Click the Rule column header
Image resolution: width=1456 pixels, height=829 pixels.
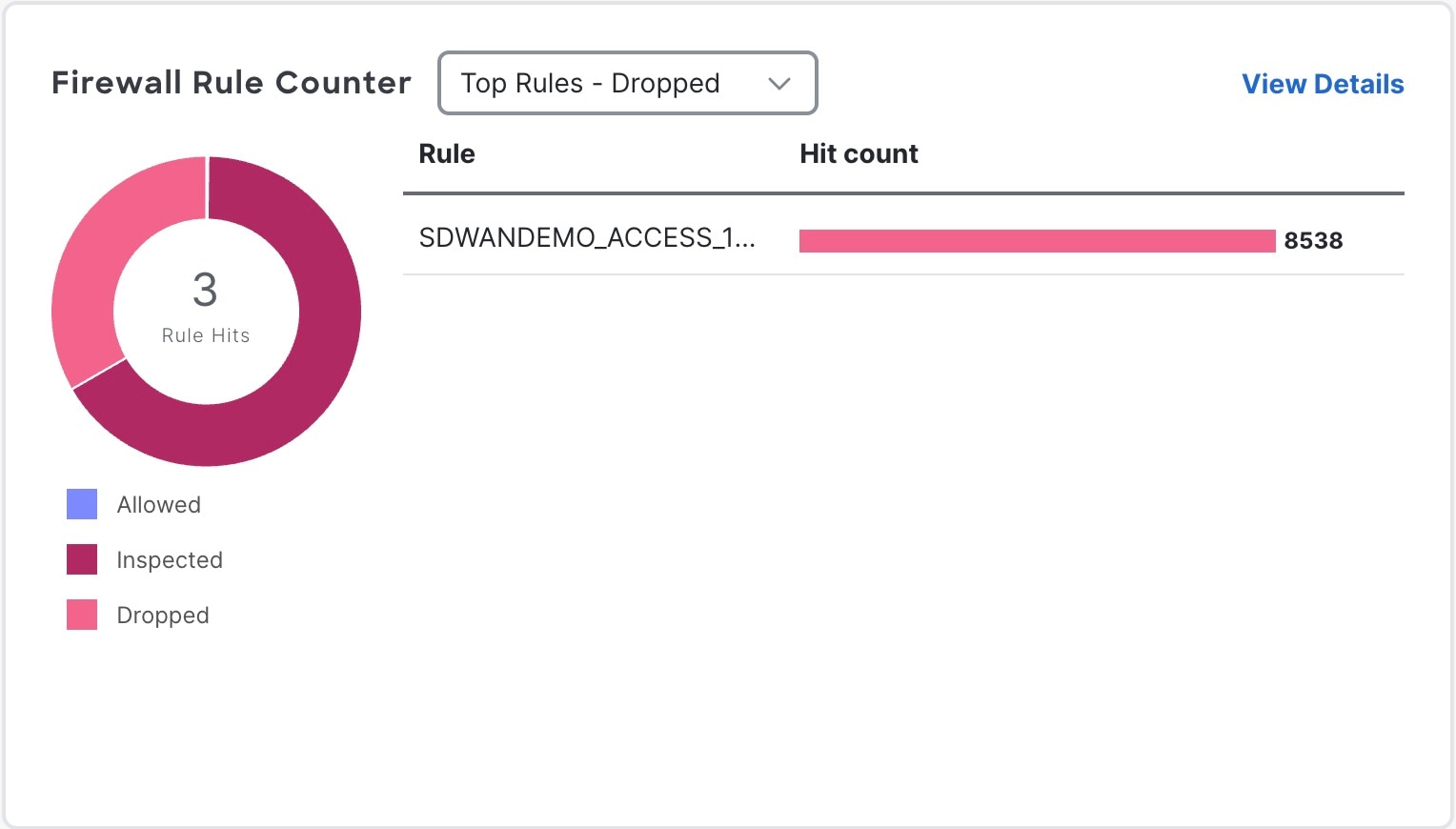447,154
